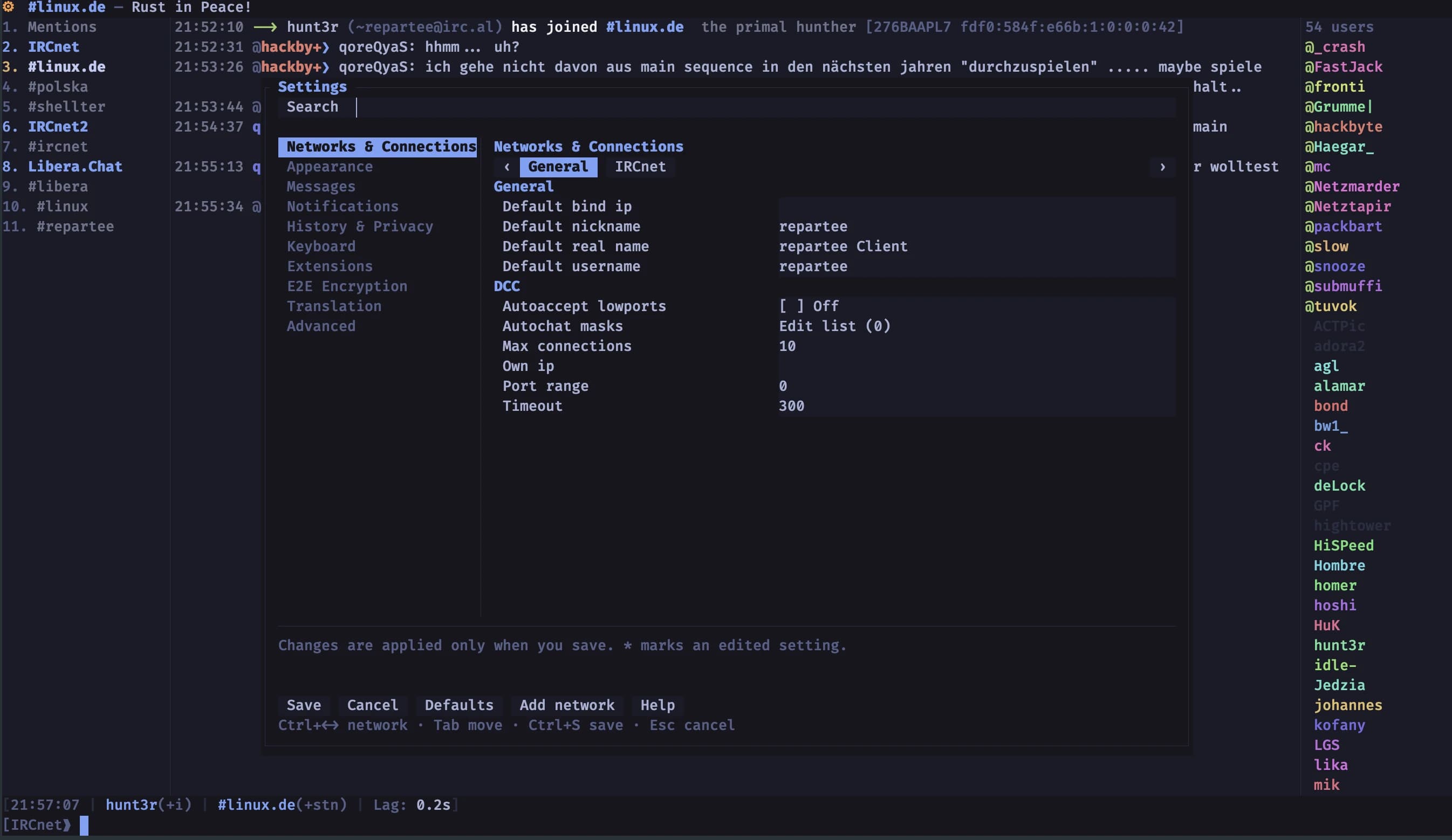Click the gear icon beside #linux.de title
The image size is (1452, 840).
coord(9,7)
